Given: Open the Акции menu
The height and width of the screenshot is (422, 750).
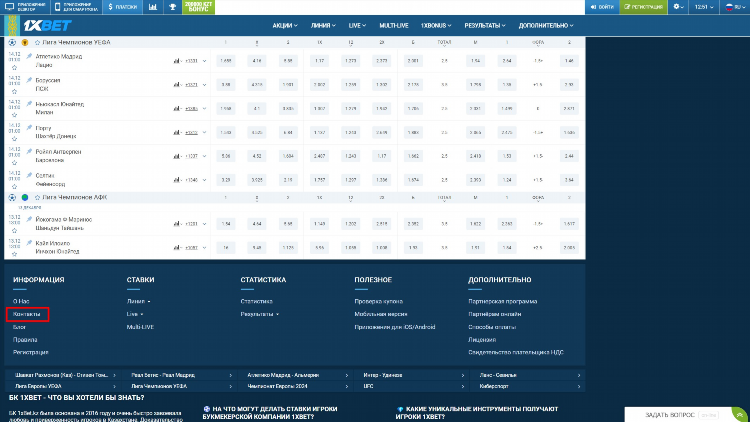Looking at the screenshot, I should (x=285, y=25).
